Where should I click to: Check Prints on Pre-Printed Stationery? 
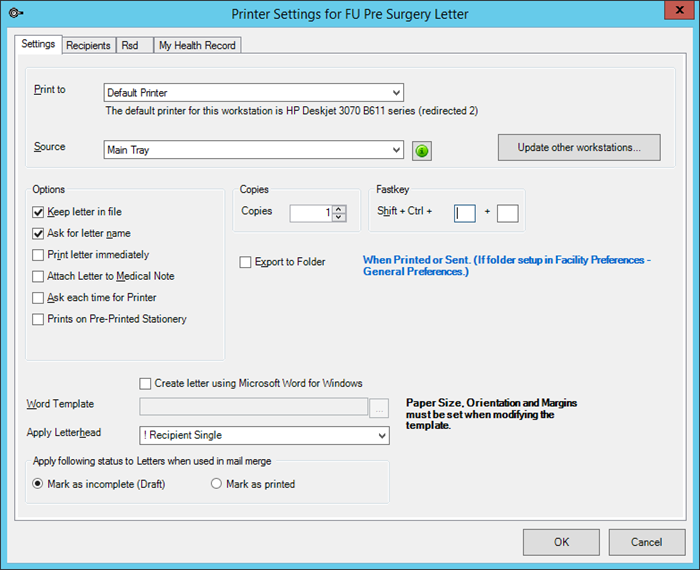(x=38, y=319)
